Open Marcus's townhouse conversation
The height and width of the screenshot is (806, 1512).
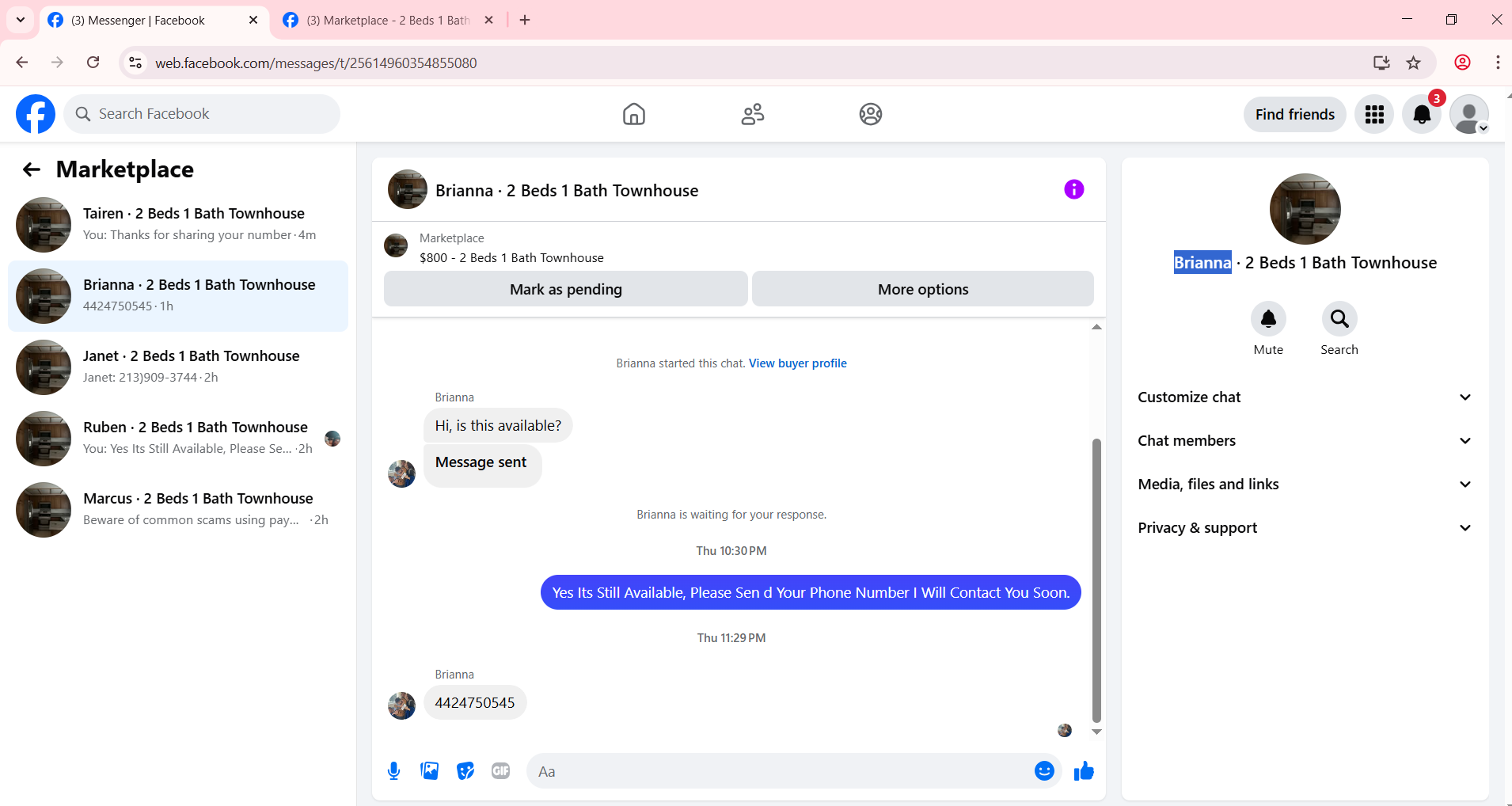tap(178, 510)
